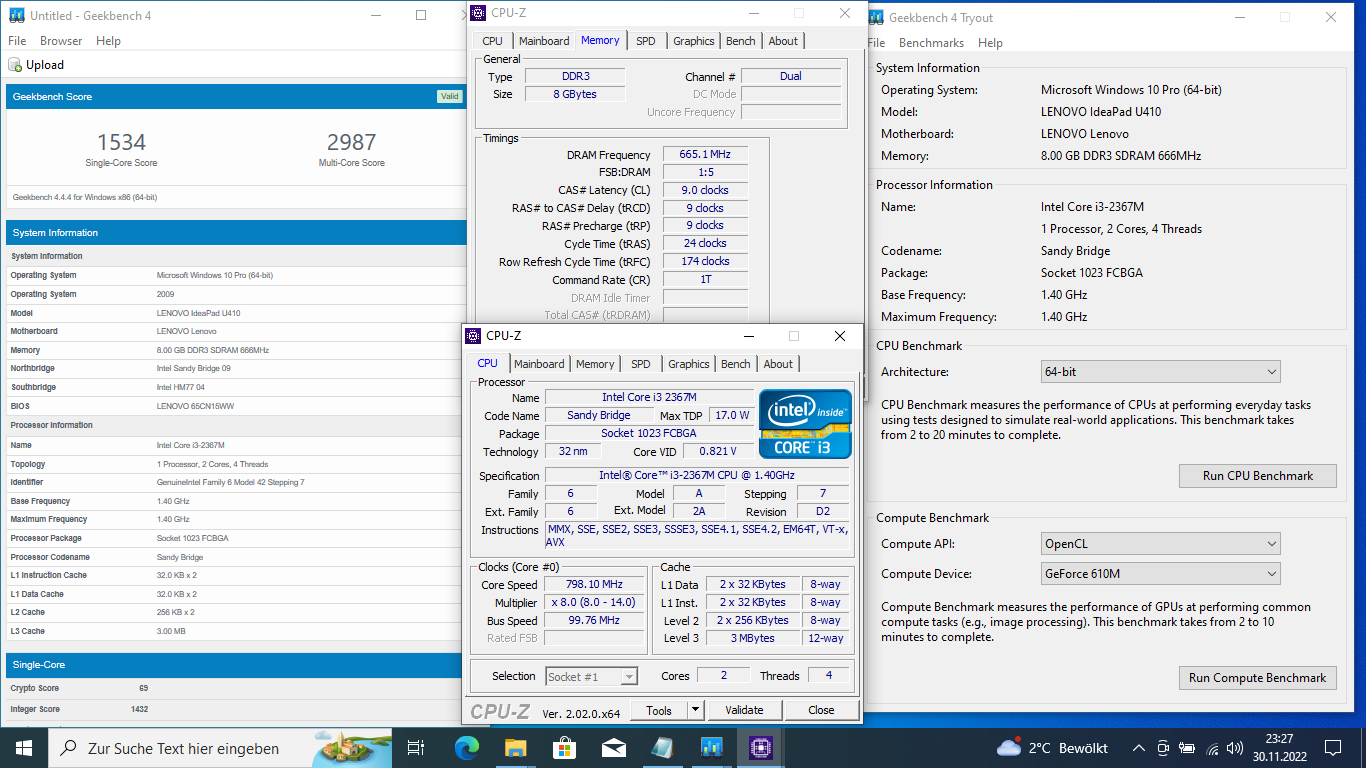Screen dimensions: 1366x768
Task: Switch to Bench tab in front CPU-Z
Action: (x=736, y=364)
